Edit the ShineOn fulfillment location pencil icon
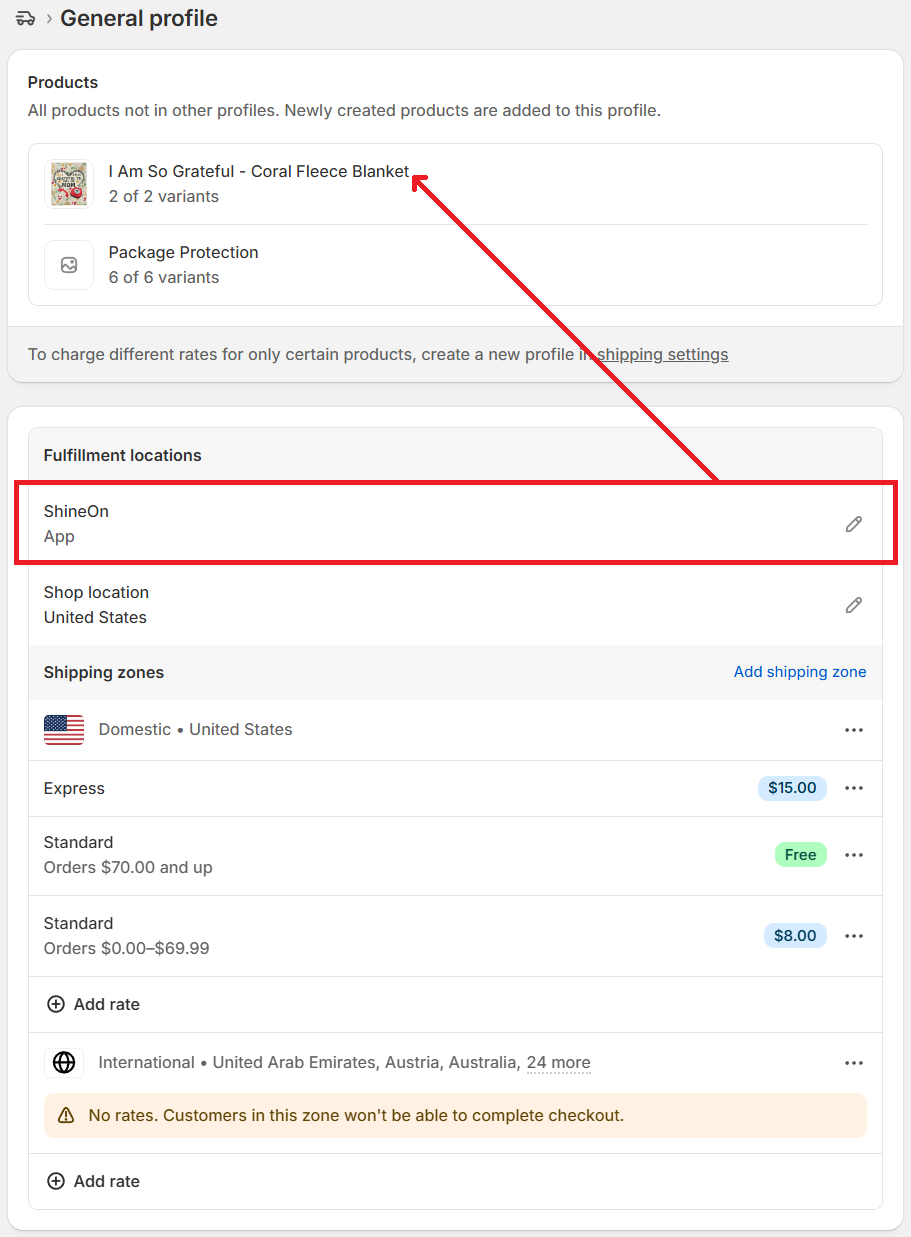This screenshot has width=911, height=1237. (x=853, y=524)
